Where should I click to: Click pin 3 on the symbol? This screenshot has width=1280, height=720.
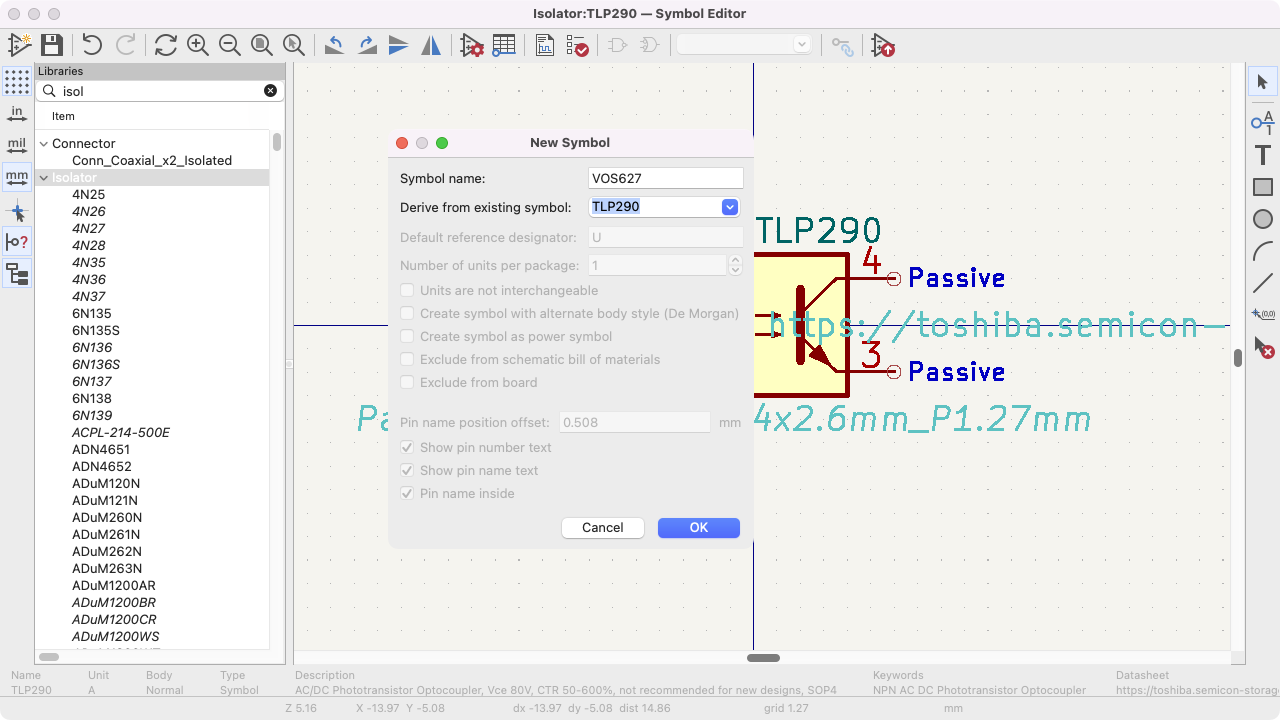tap(893, 372)
